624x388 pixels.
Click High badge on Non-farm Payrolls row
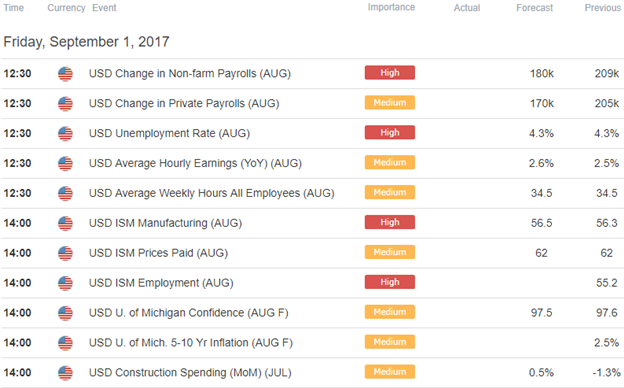tap(390, 73)
